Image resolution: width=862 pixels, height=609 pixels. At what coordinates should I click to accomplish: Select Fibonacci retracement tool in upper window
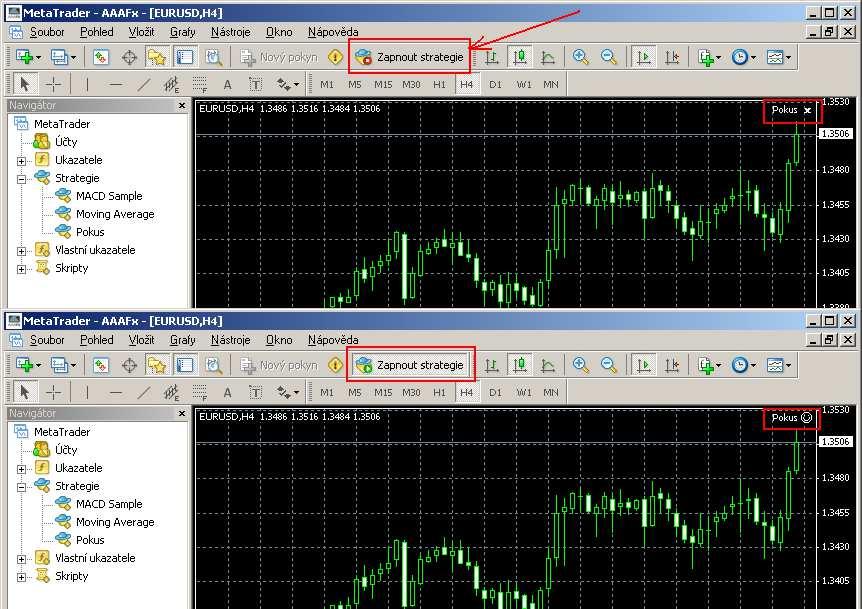pyautogui.click(x=200, y=84)
